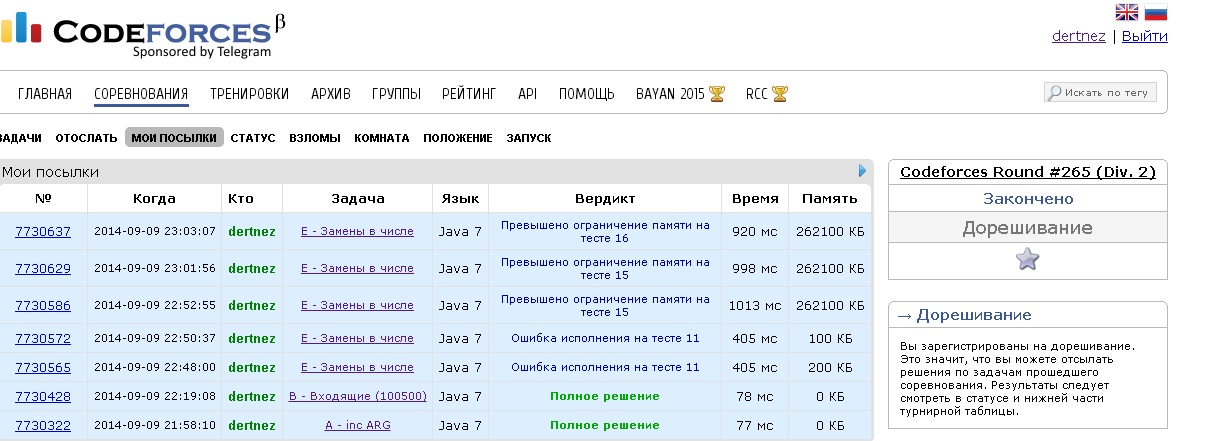Click the 100 КБ memory cell

[x=830, y=338]
